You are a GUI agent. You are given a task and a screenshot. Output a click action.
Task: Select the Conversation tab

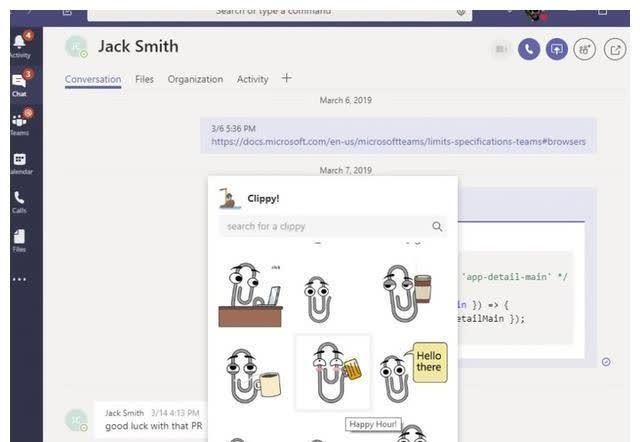93,79
